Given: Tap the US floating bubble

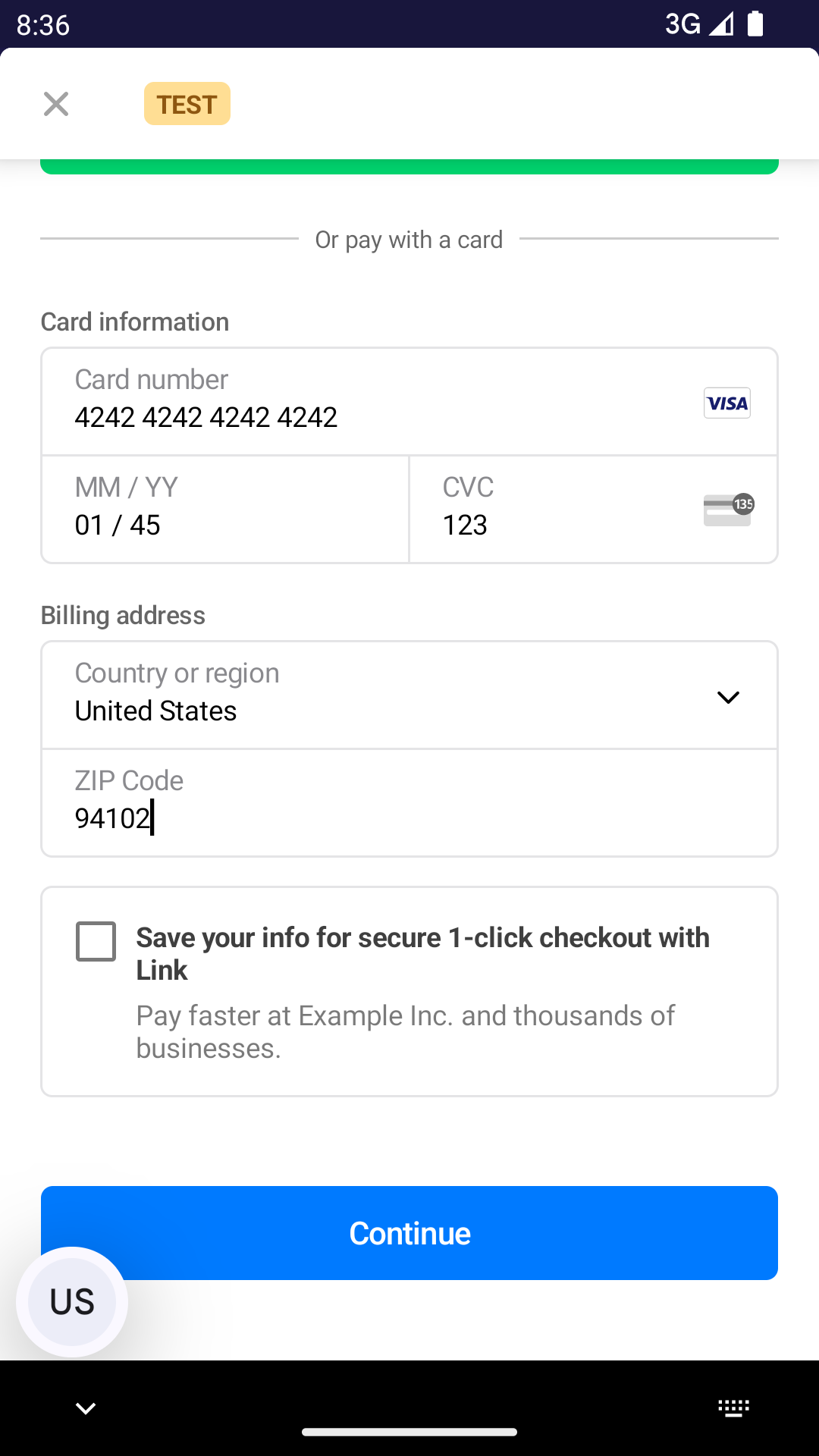Looking at the screenshot, I should (72, 1301).
